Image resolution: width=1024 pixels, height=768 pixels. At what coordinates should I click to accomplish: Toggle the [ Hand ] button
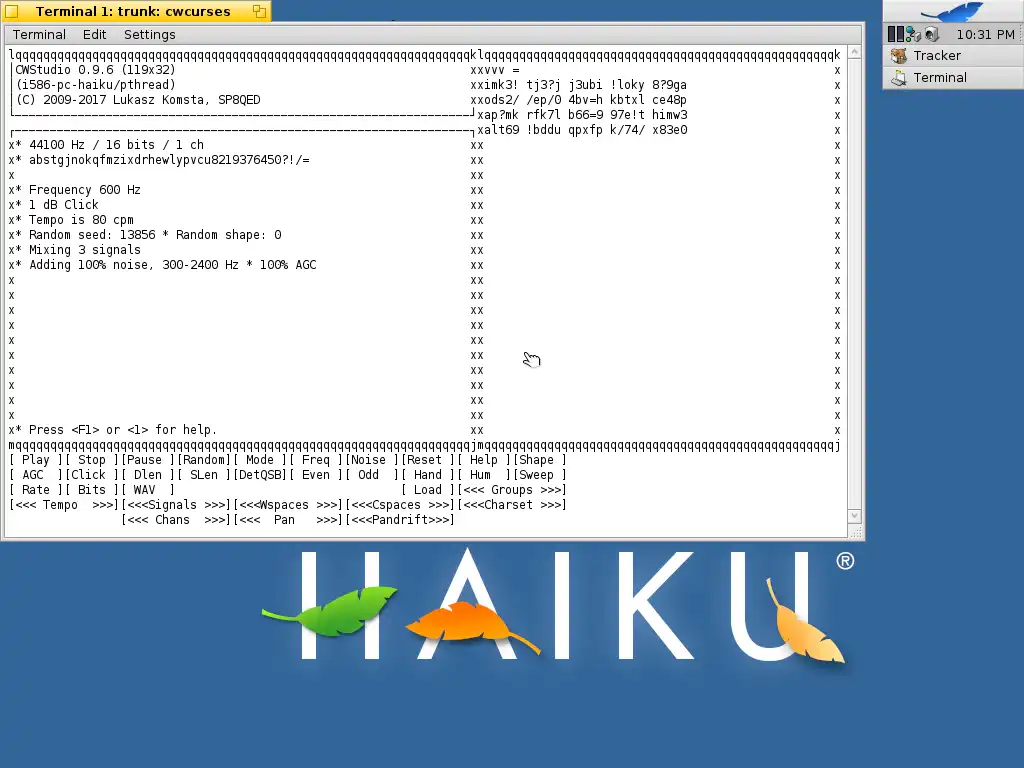coord(429,475)
